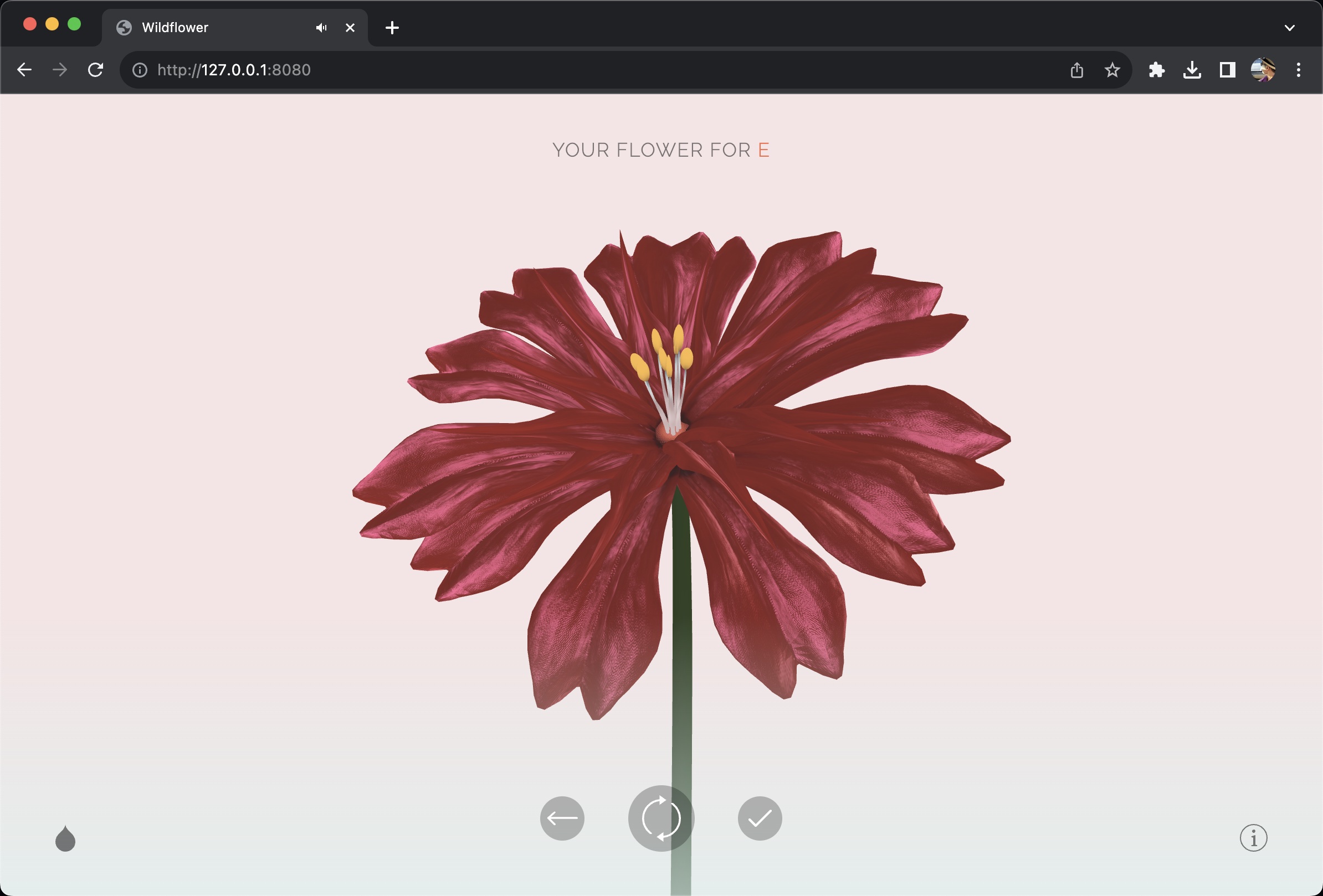This screenshot has width=1323, height=896.
Task: Click the regenerate flower circular arrows button
Action: point(661,818)
